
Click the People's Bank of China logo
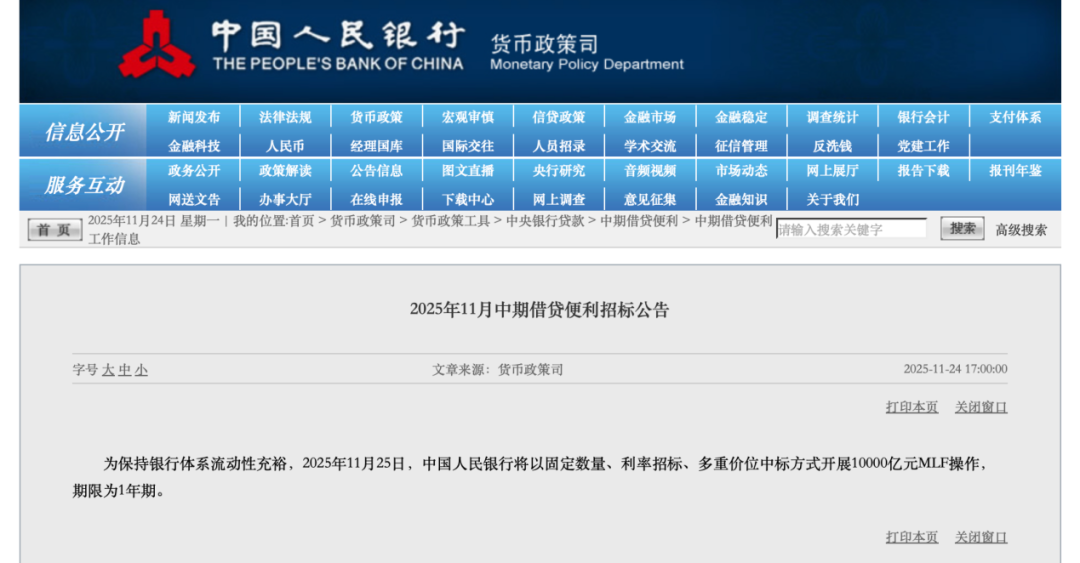click(x=157, y=44)
